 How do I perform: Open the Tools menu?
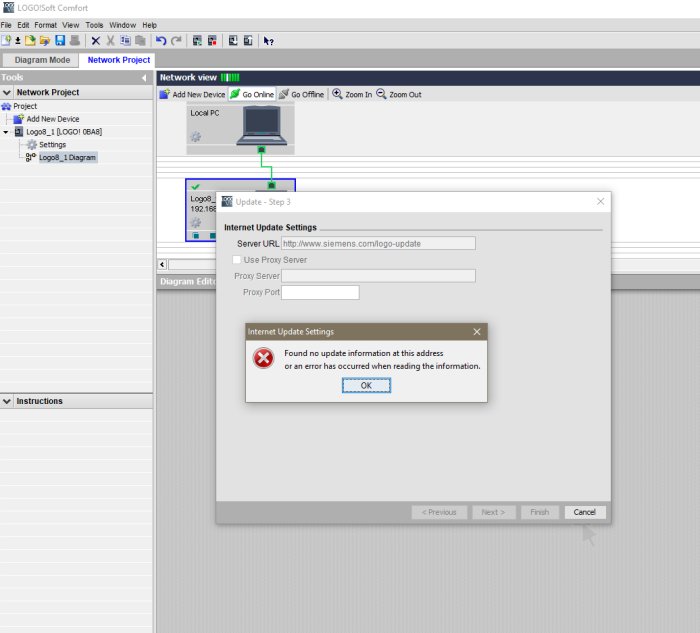[94, 25]
